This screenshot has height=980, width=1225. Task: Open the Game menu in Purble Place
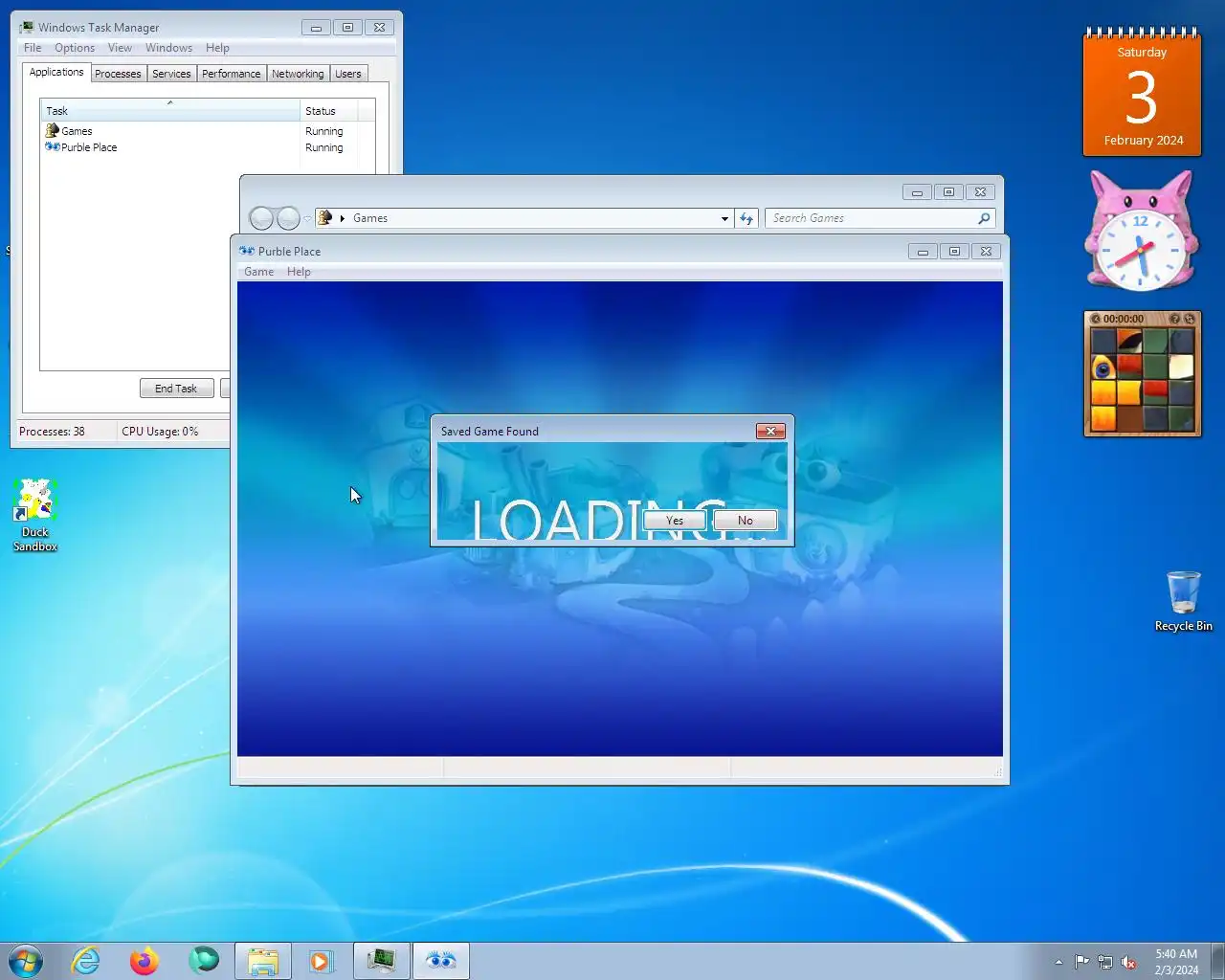tap(258, 272)
